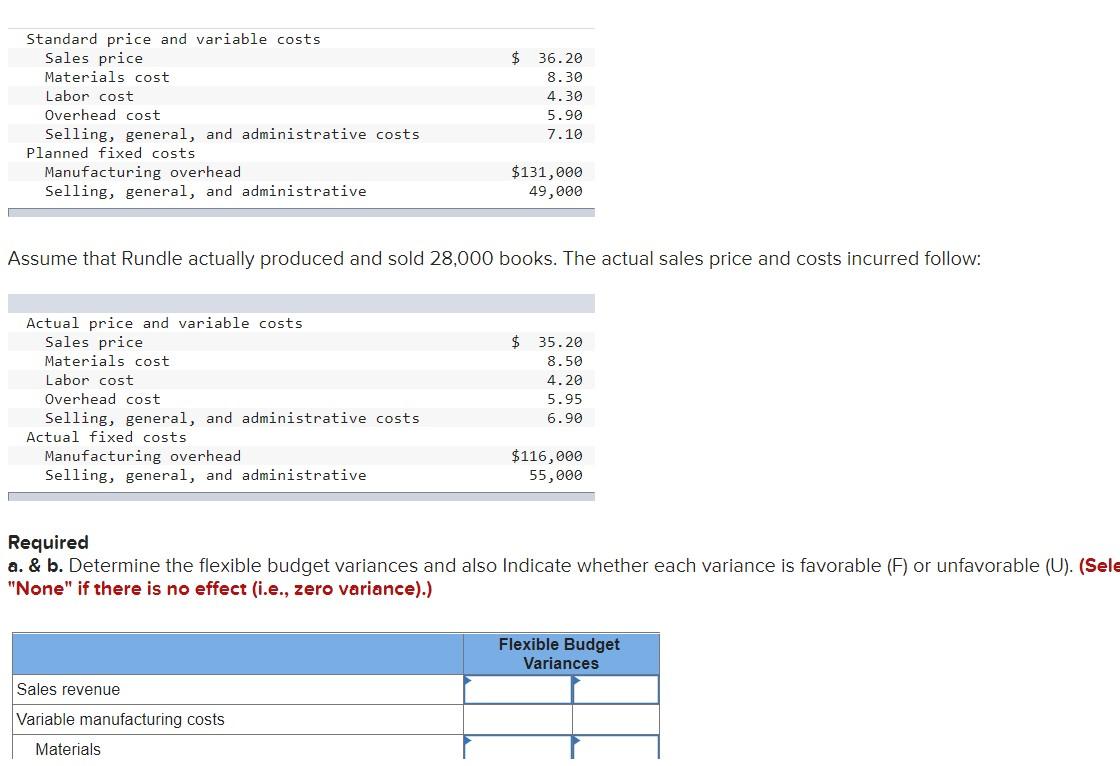Click the scrollbar below the actual costs table
Screen dimensions: 1120x766
[x=300, y=495]
